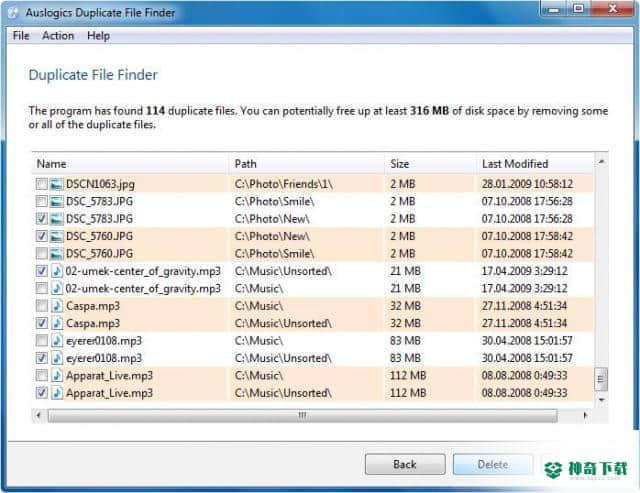Click image icon of DSC_5783.JPG in Smile

click(x=57, y=202)
